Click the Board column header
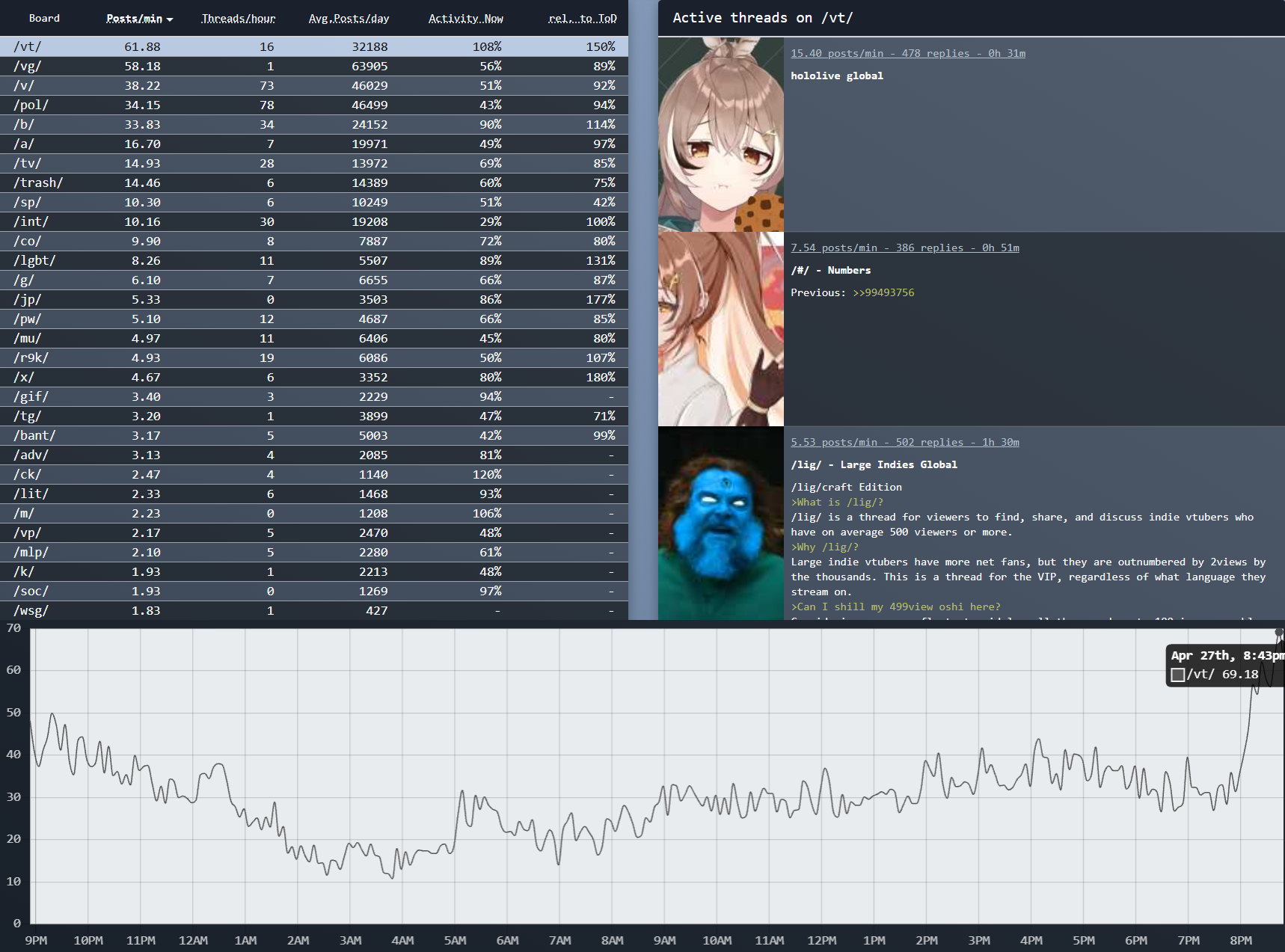The height and width of the screenshot is (952, 1285). pyautogui.click(x=44, y=19)
